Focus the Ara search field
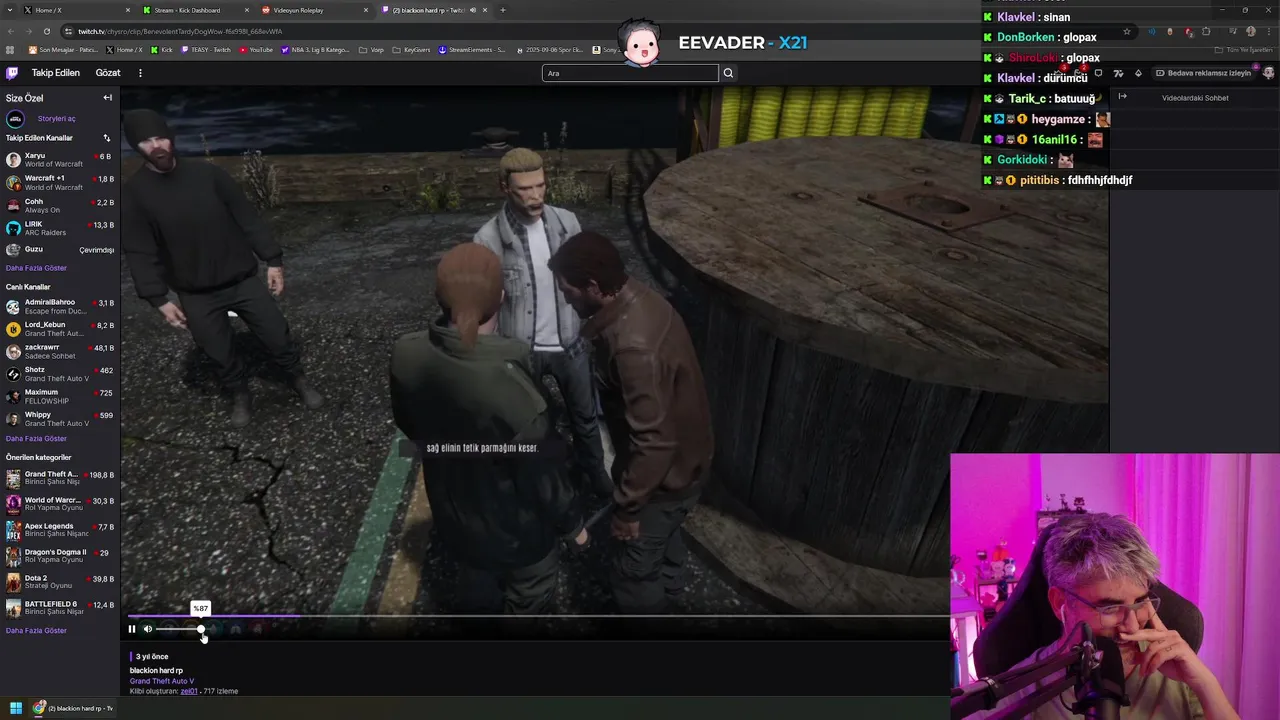Image resolution: width=1280 pixels, height=720 pixels. (630, 73)
